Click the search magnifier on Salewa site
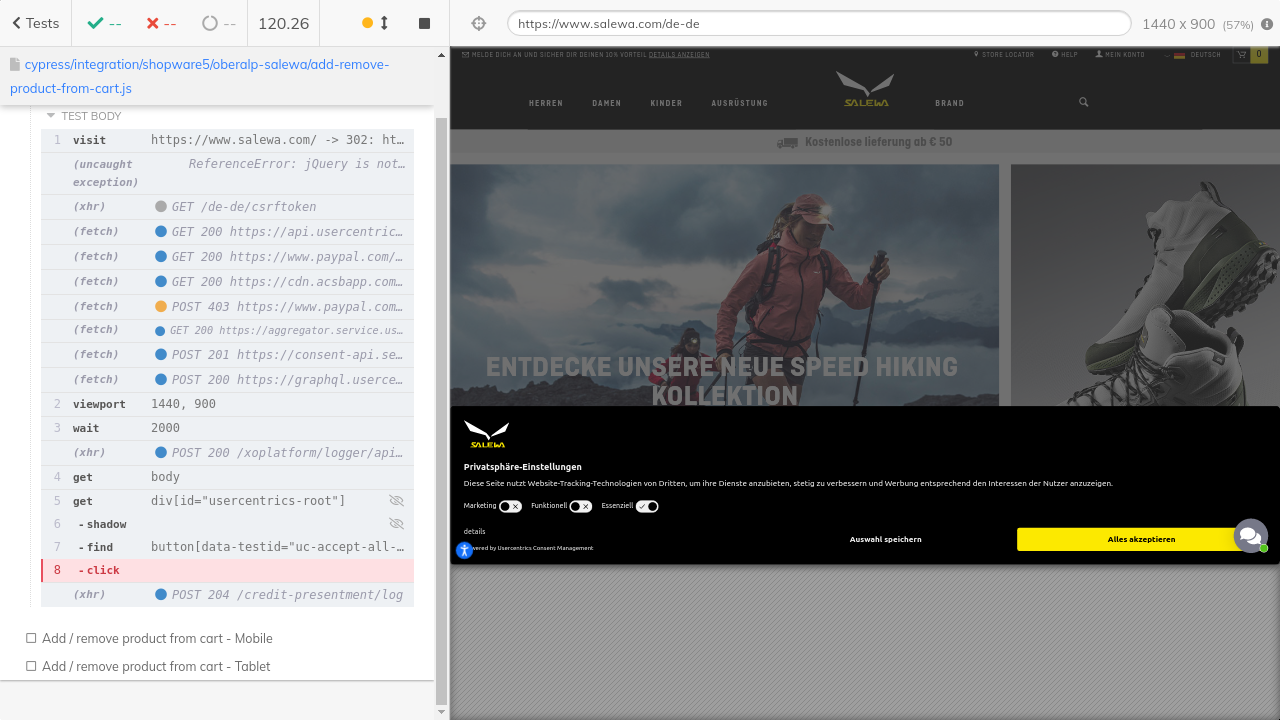Screen dimensions: 1280x720 point(1083,102)
